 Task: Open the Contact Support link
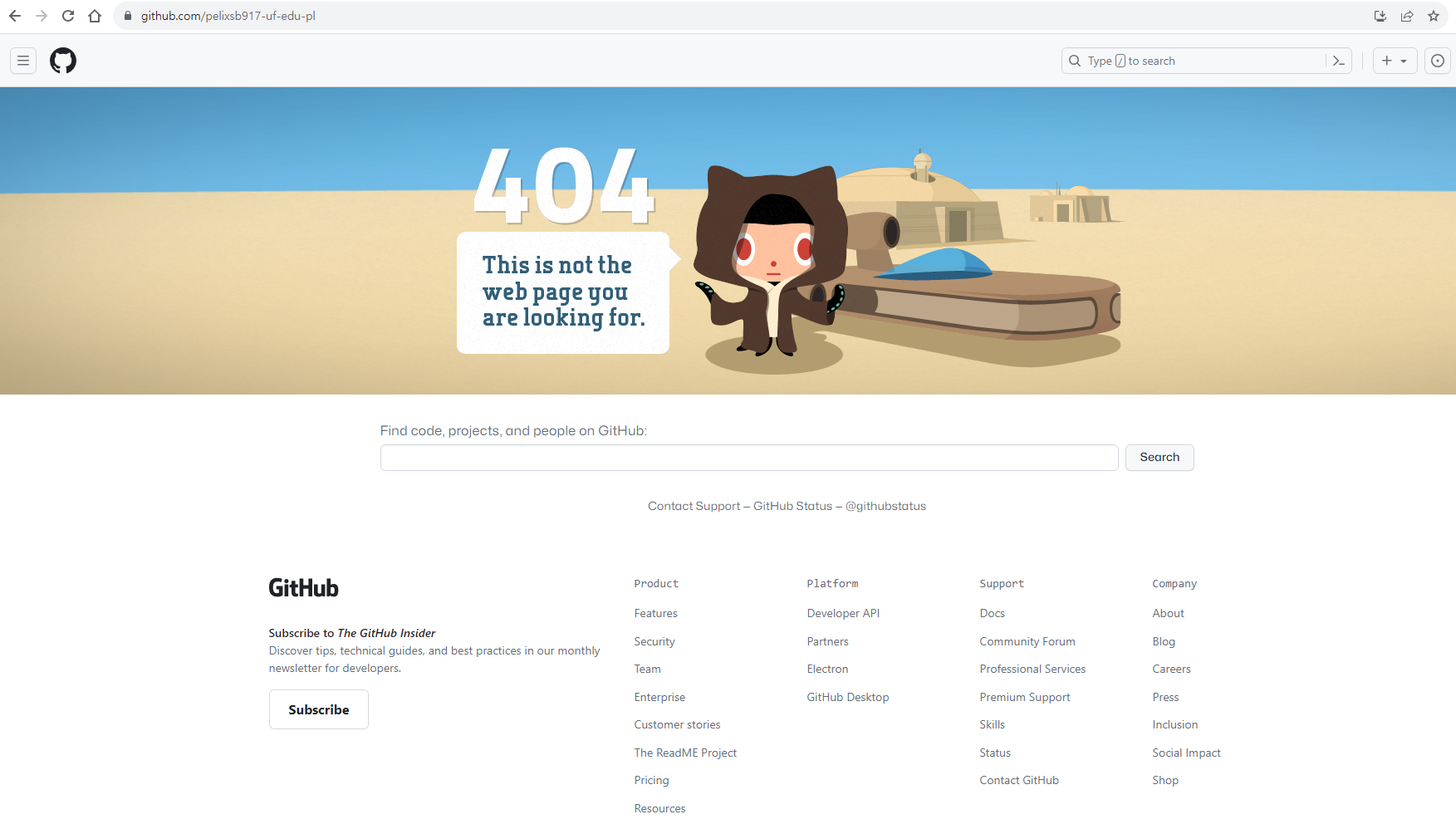(x=694, y=506)
